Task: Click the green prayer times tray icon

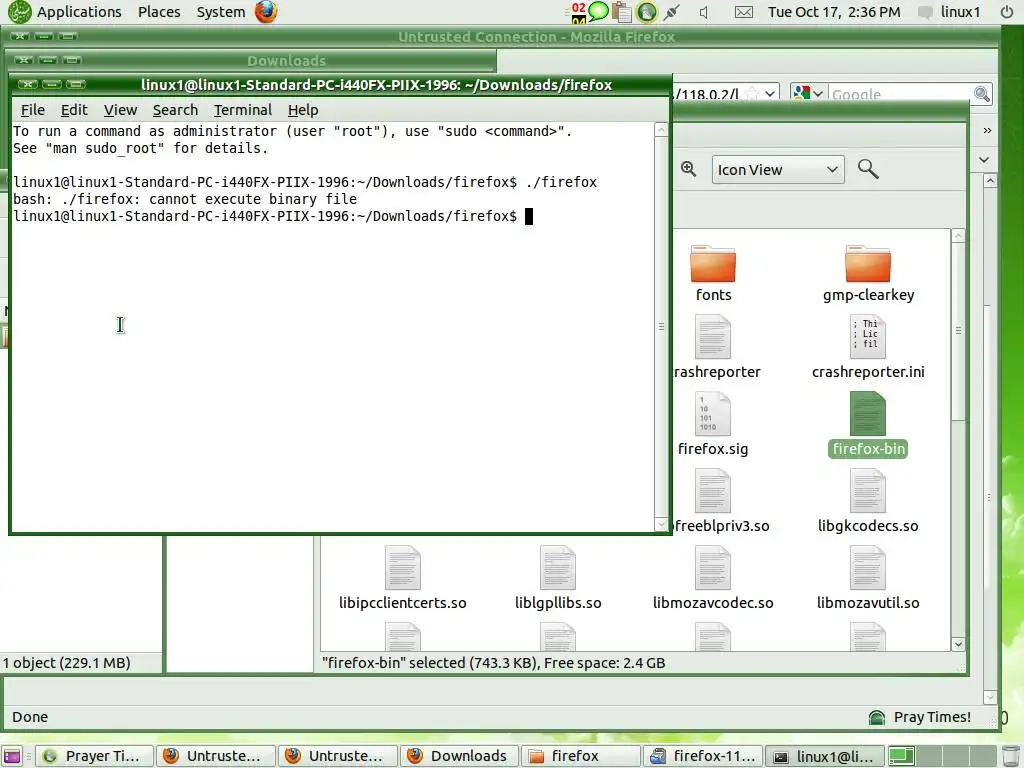Action: coord(646,12)
